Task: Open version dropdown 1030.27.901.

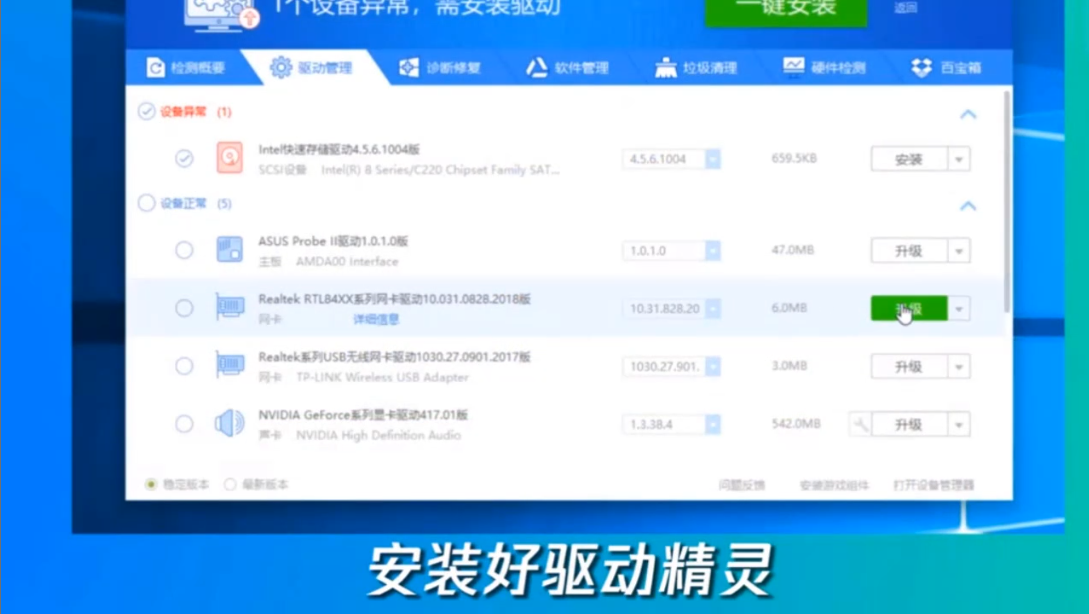Action: pyautogui.click(x=713, y=366)
